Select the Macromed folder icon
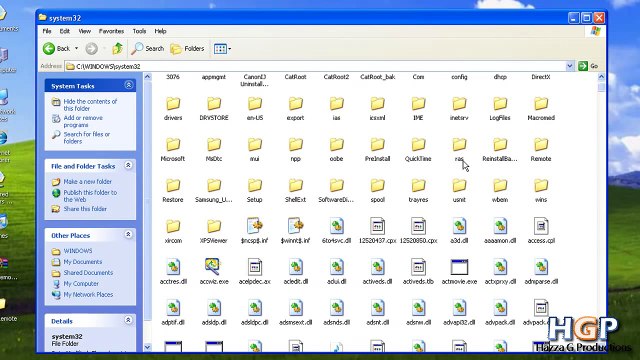This screenshot has width=640, height=360. [x=541, y=104]
